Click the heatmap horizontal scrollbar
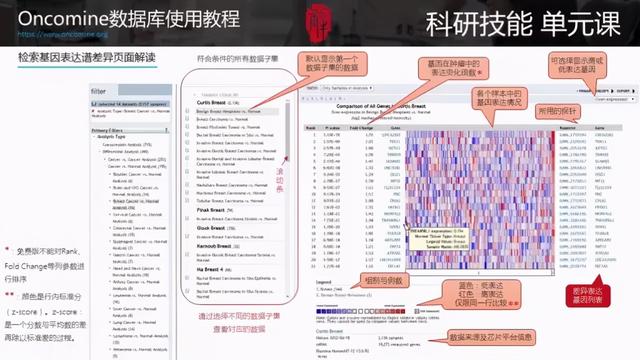The image size is (640, 360). [x=480, y=272]
